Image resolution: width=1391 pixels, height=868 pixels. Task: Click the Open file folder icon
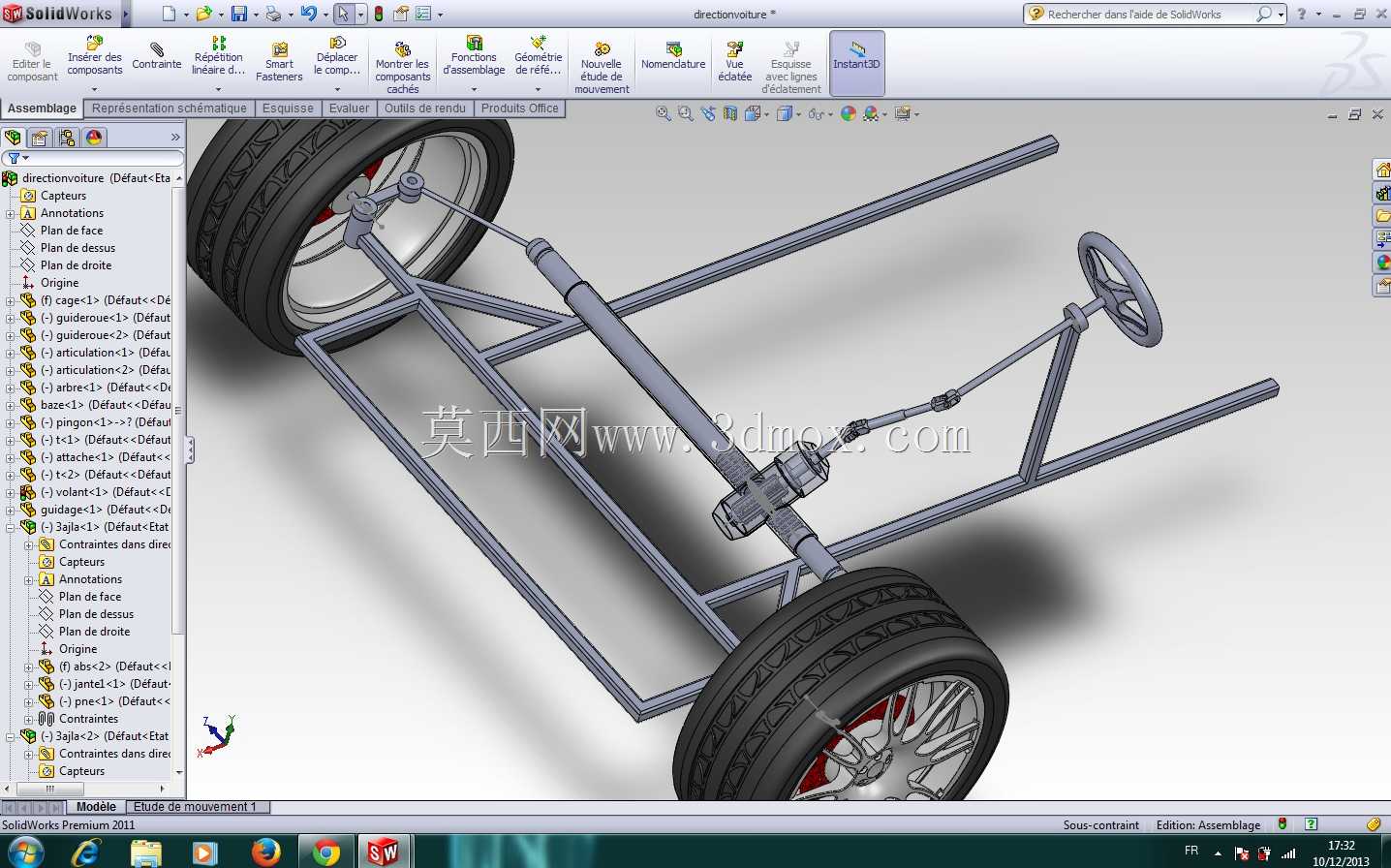[x=203, y=14]
